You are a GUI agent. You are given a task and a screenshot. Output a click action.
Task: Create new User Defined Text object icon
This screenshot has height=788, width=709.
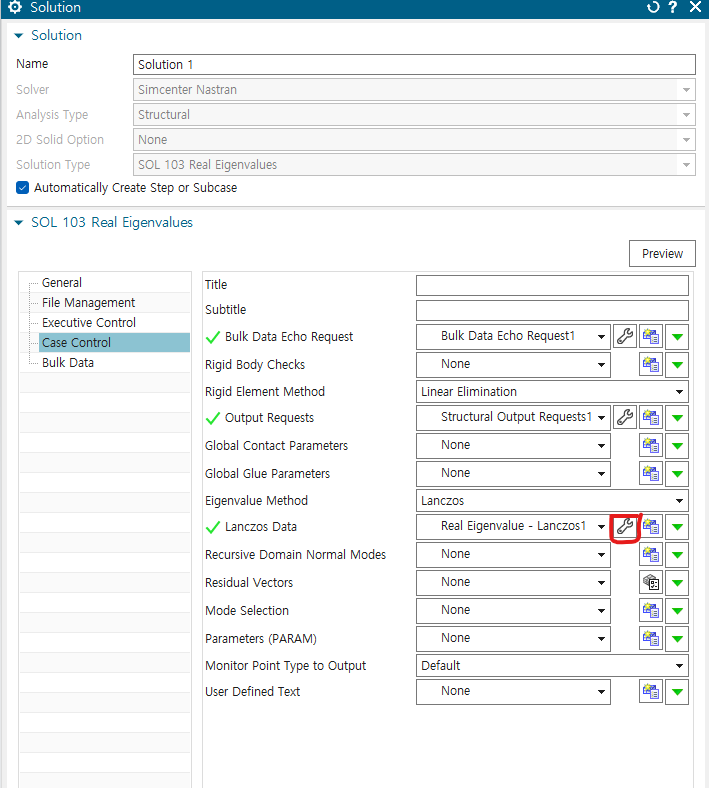651,692
